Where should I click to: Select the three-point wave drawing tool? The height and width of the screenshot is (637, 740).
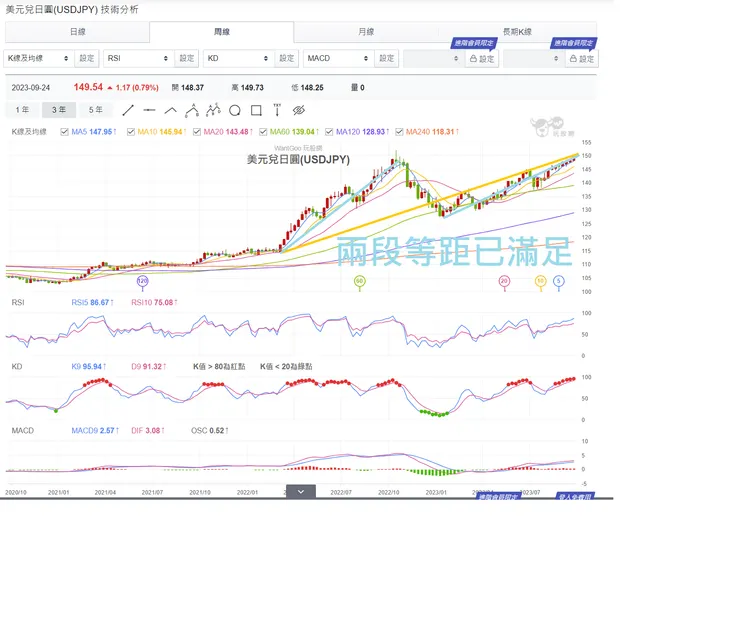pyautogui.click(x=192, y=110)
